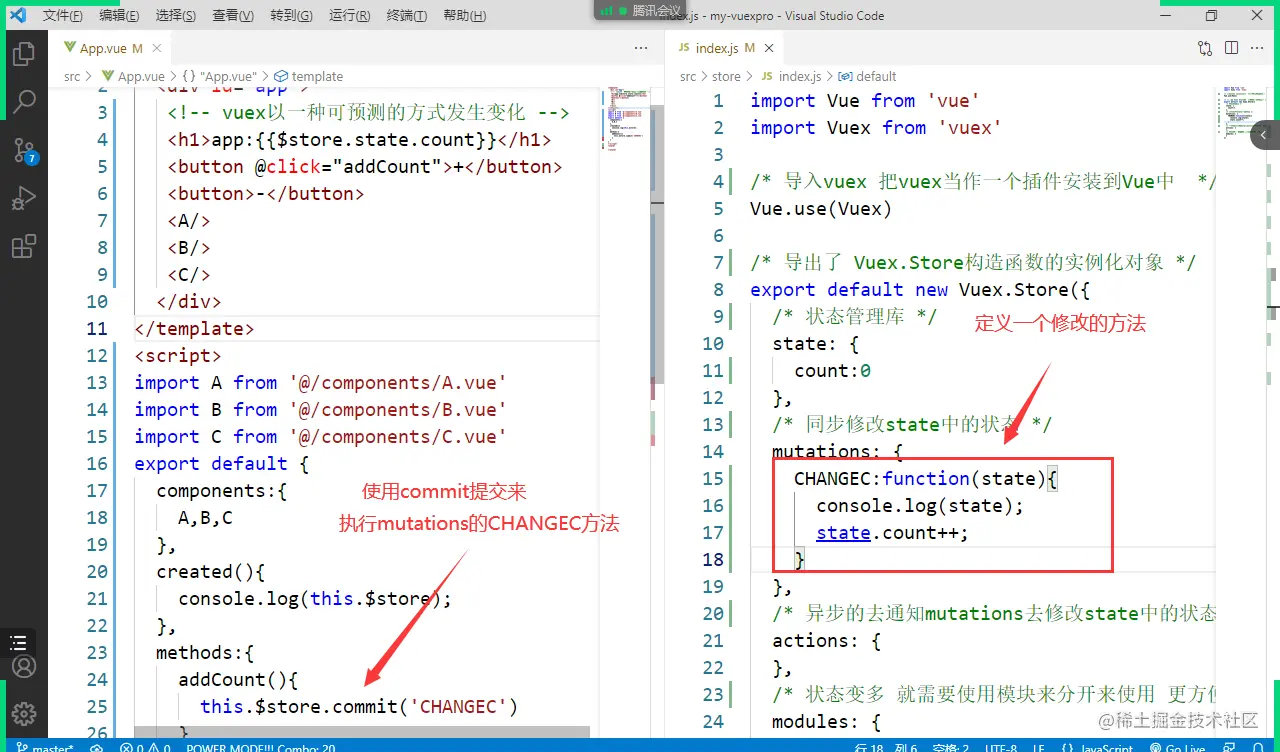Open the 帮助(H) menu

coord(465,16)
